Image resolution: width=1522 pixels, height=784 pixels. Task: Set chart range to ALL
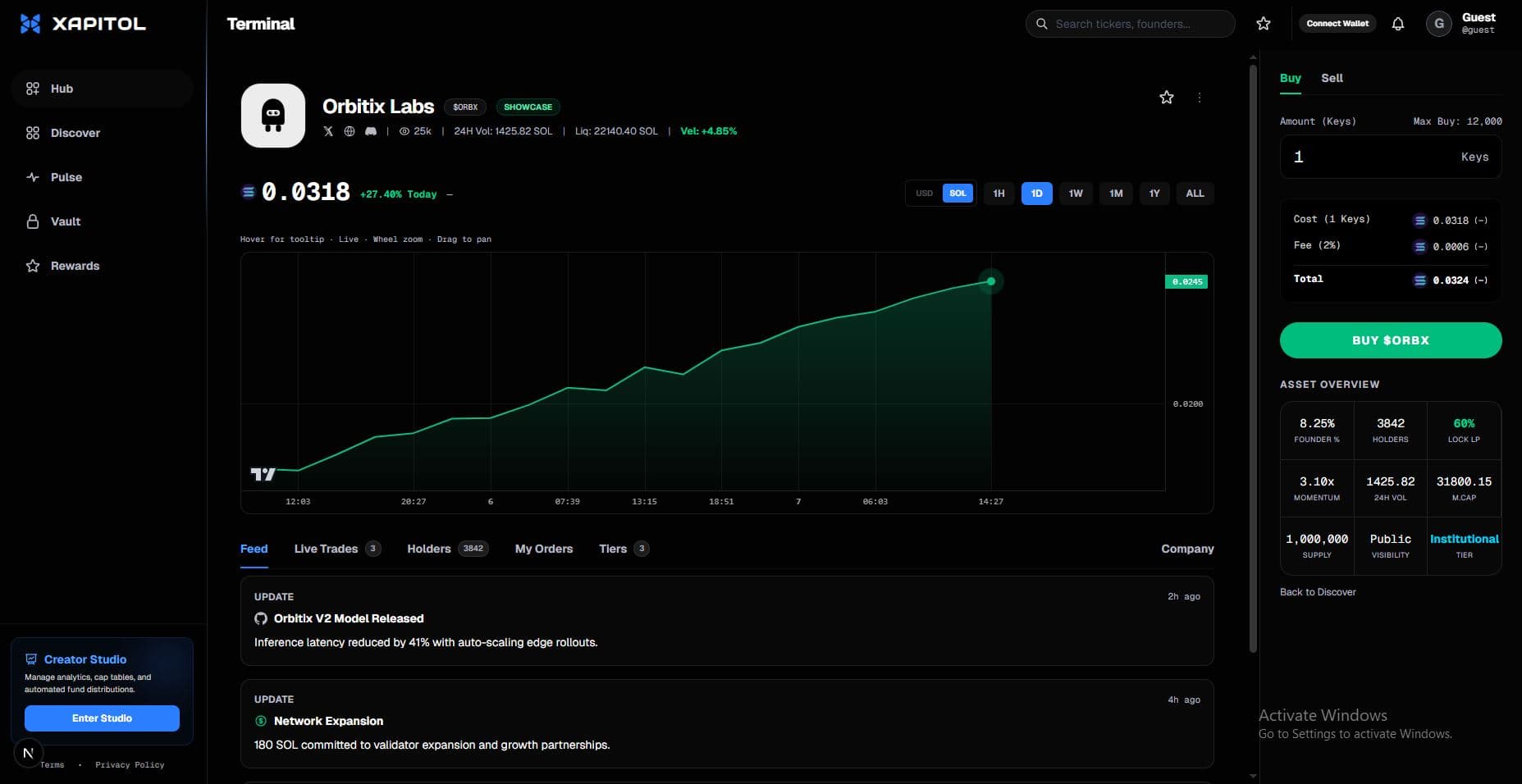tap(1195, 194)
